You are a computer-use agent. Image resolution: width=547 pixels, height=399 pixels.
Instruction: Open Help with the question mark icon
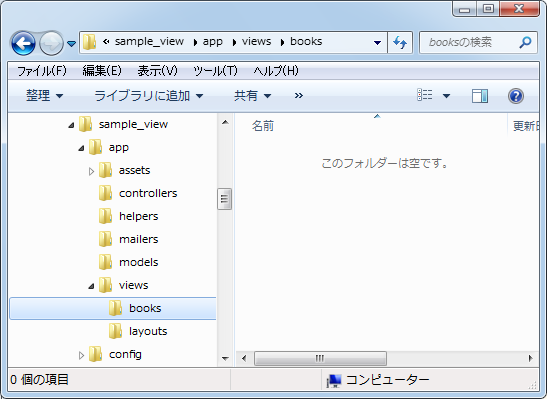coord(516,96)
